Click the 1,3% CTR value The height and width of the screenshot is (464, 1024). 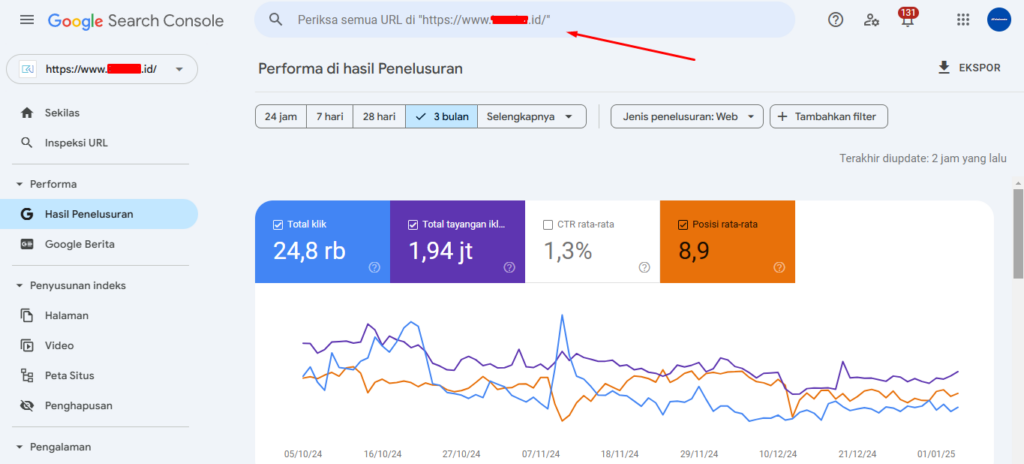[x=568, y=252]
